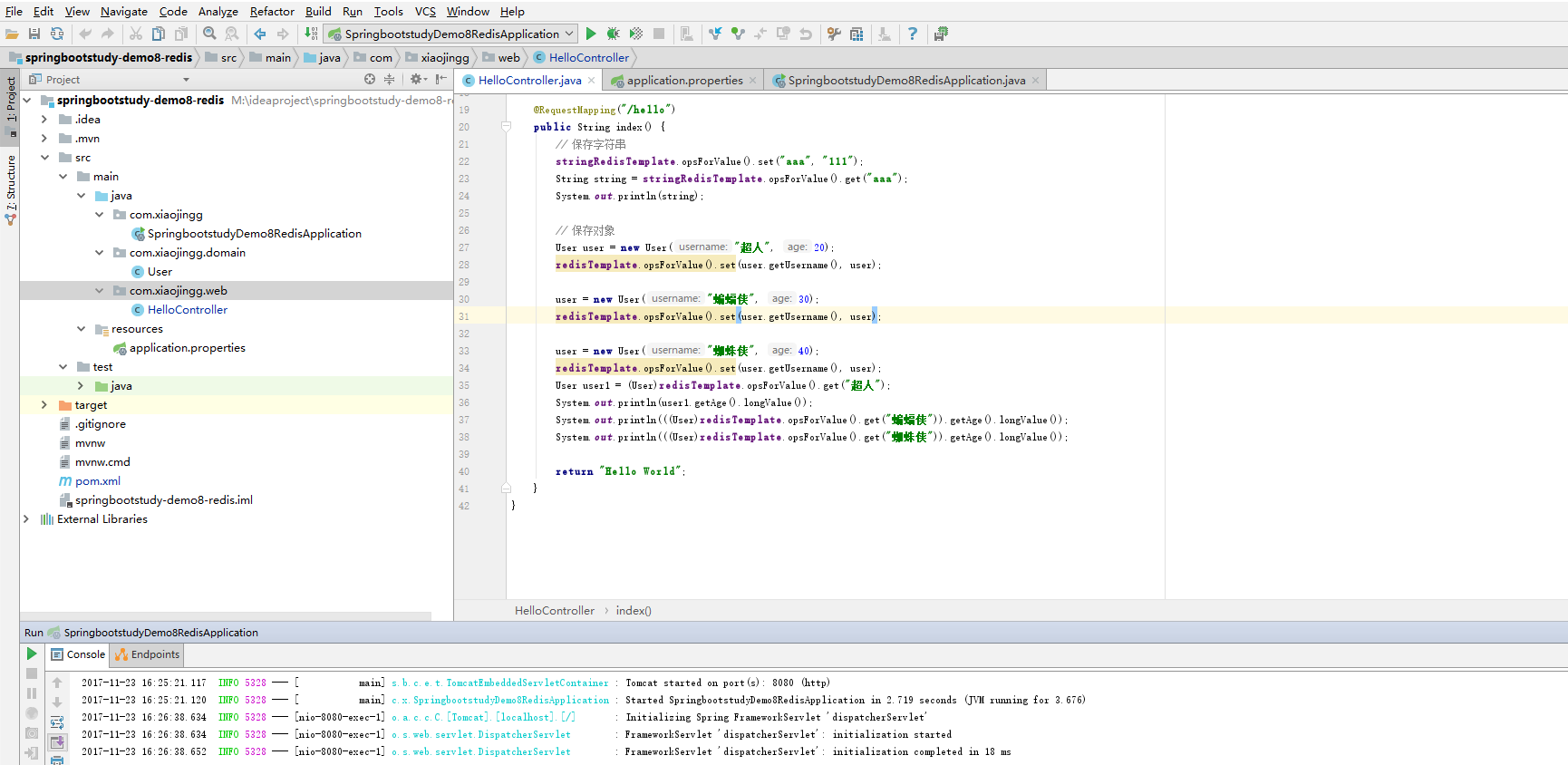1568x765 pixels.
Task: Expand External Libraries node
Action: pos(26,518)
